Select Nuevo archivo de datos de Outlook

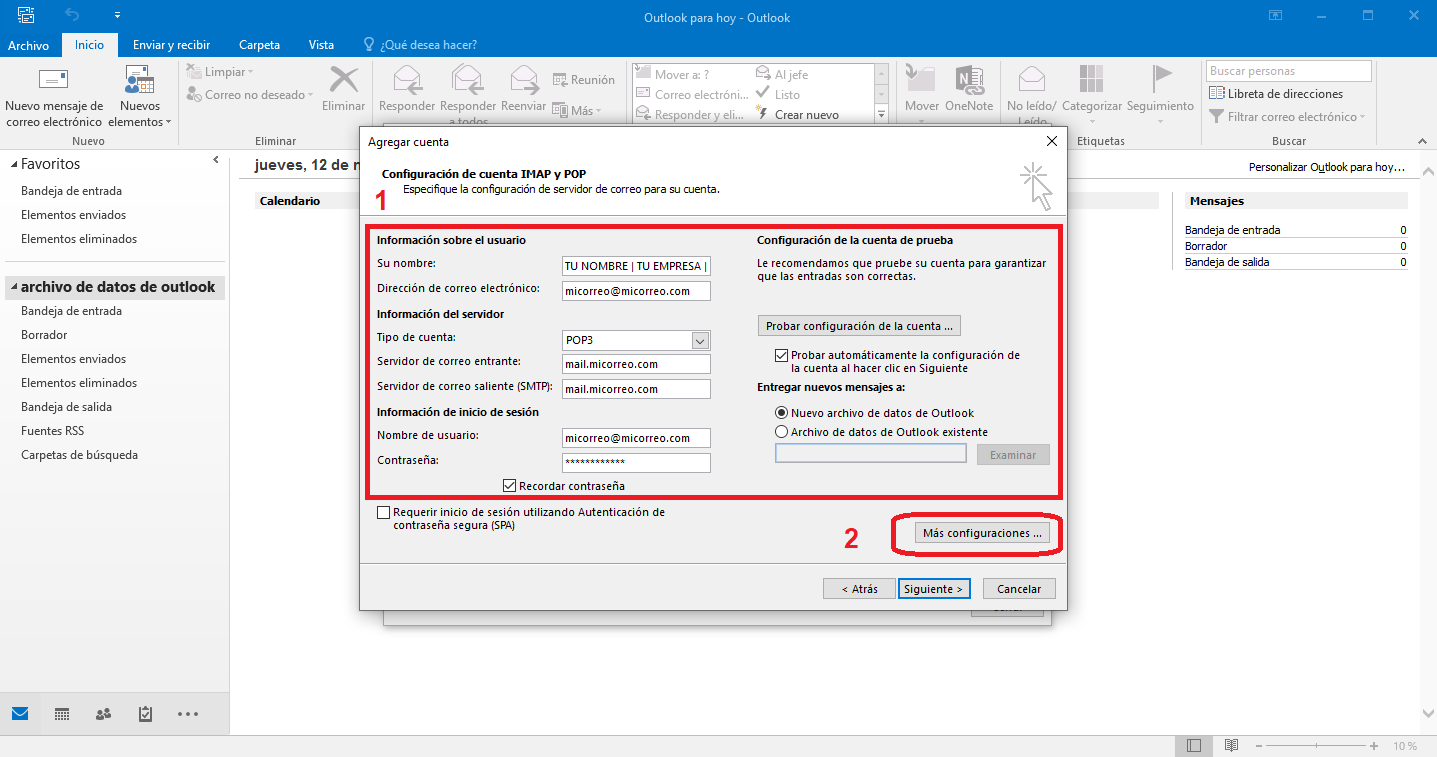pos(781,413)
